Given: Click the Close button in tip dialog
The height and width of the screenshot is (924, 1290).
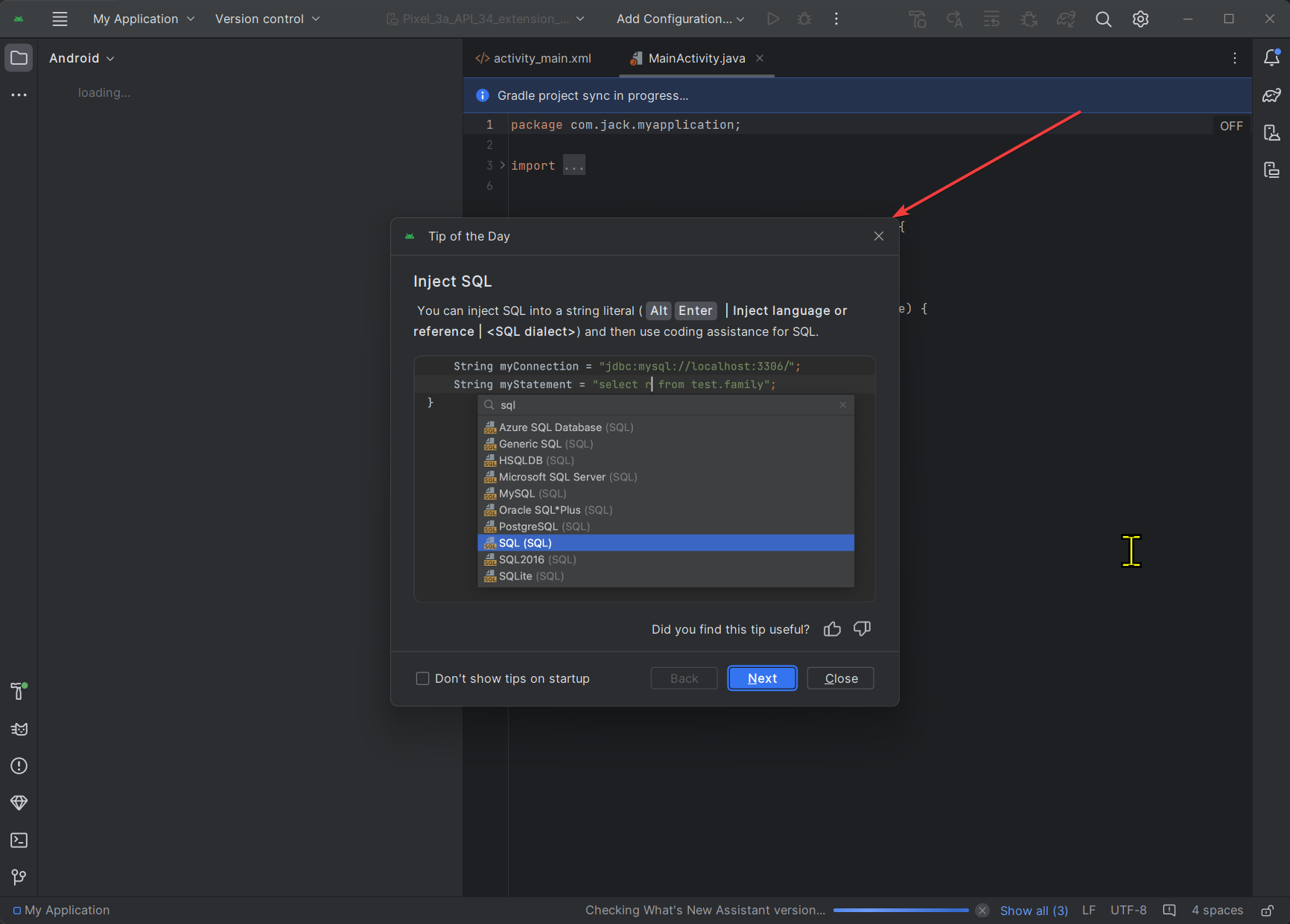Looking at the screenshot, I should (841, 678).
